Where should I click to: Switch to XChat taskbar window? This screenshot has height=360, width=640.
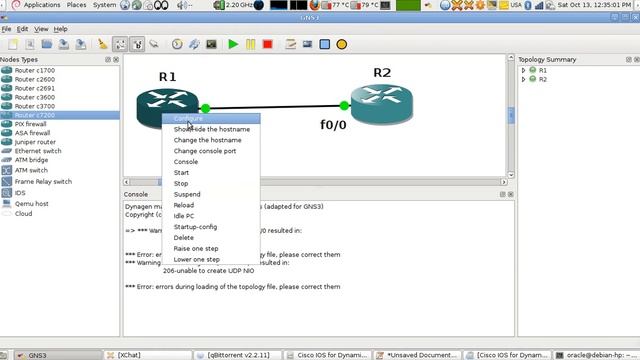[x=147, y=355]
